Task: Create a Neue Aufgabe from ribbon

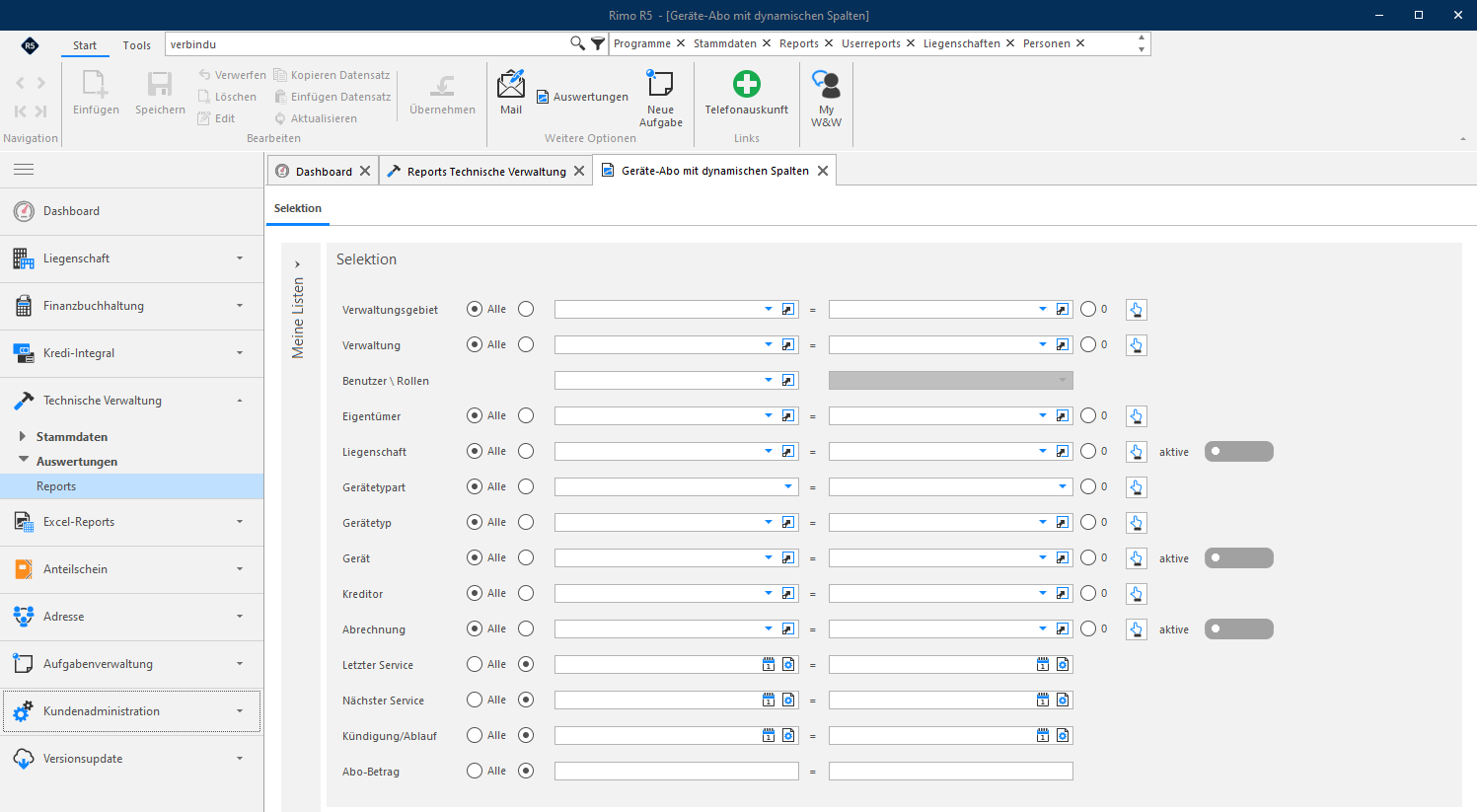Action: pyautogui.click(x=660, y=99)
